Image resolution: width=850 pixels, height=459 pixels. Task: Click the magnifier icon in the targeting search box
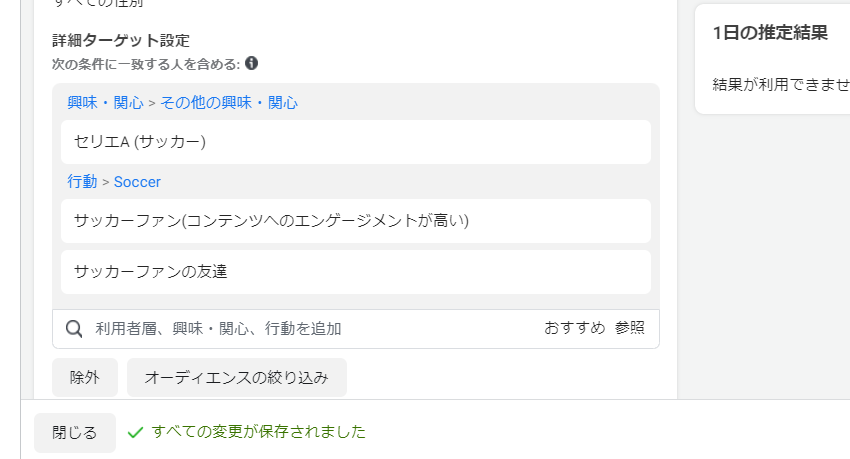tap(74, 329)
